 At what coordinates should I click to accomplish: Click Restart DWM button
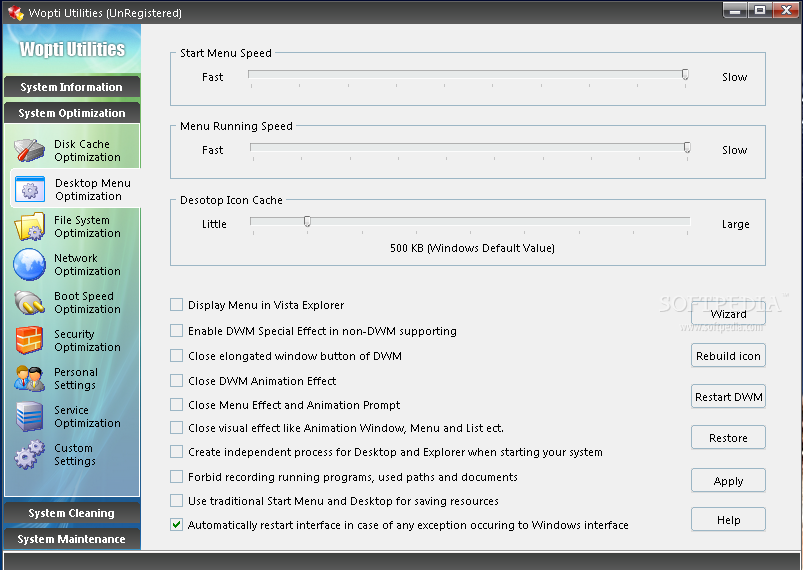click(x=728, y=396)
